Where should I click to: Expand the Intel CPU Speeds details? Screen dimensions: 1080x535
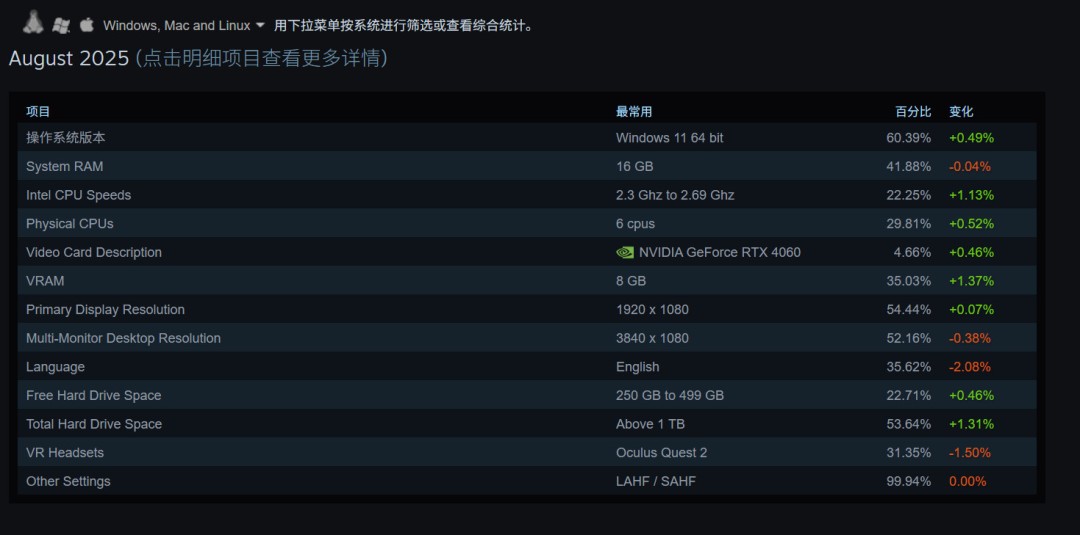[x=79, y=195]
